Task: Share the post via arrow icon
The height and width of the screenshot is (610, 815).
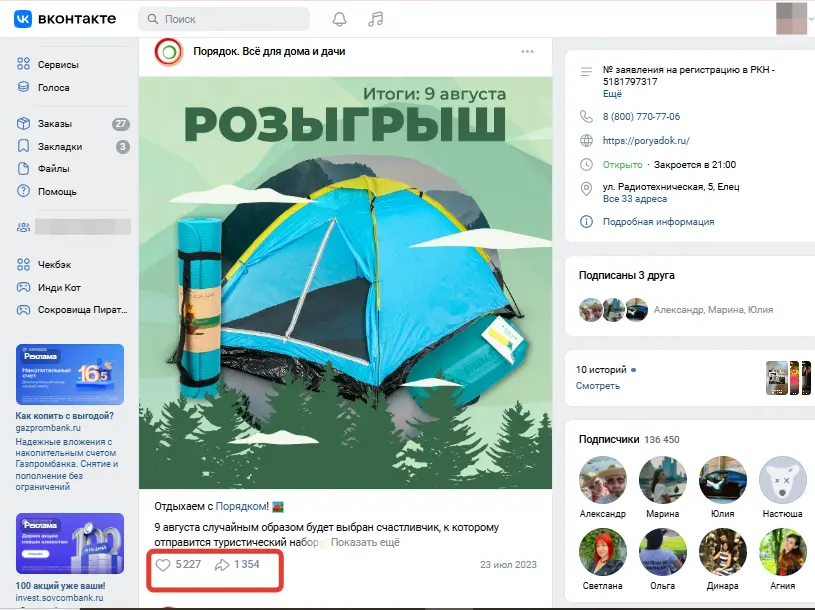Action: pos(222,565)
